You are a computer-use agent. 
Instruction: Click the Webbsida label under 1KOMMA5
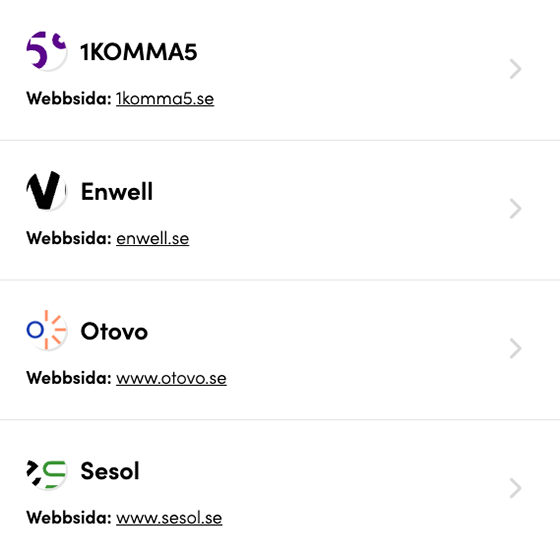pos(69,99)
